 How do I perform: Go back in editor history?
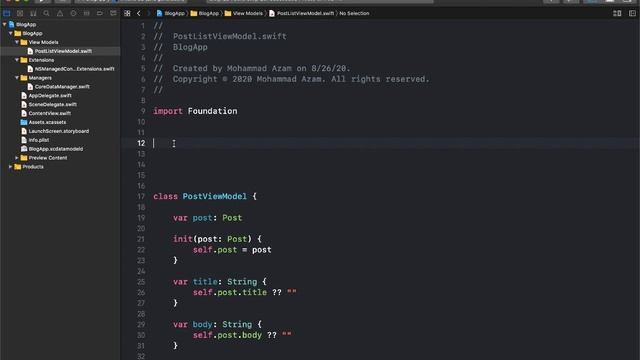[139, 13]
